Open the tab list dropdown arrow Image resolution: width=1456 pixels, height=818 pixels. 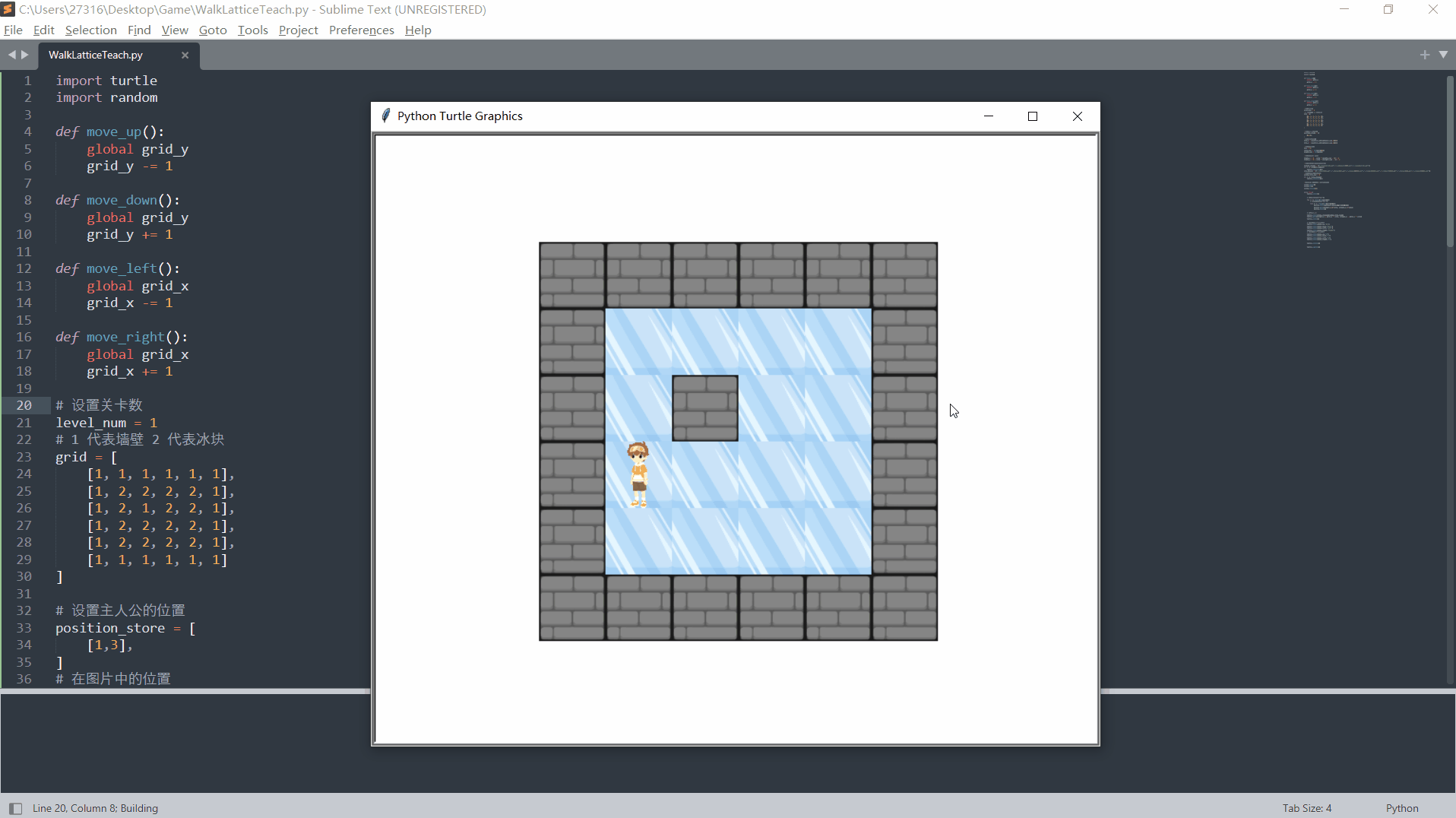1443,55
